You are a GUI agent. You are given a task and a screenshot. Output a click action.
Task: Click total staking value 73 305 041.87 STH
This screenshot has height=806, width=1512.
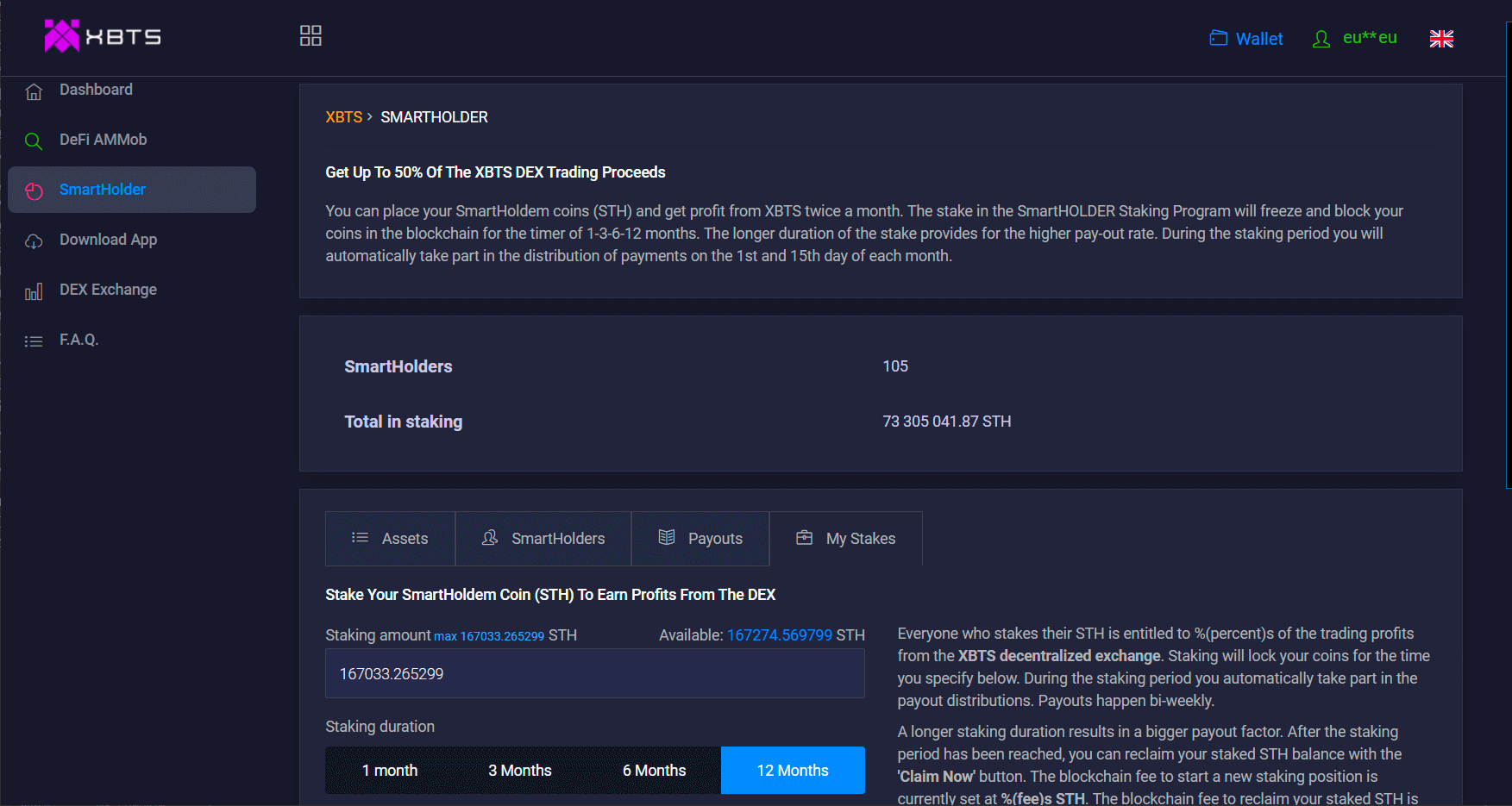946,422
